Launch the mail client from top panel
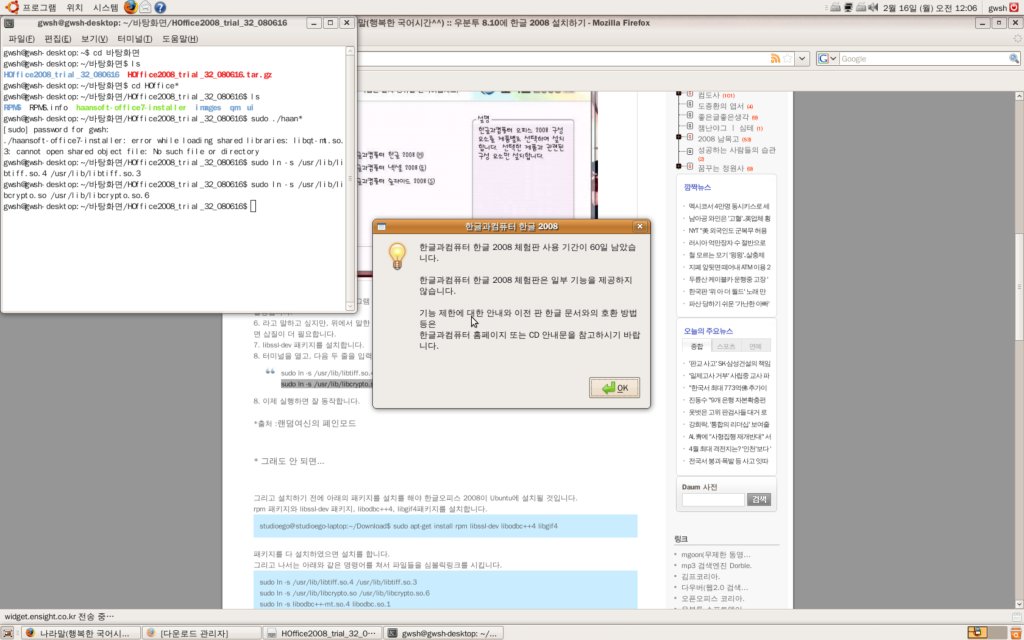This screenshot has height=640, width=1024. click(x=146, y=8)
